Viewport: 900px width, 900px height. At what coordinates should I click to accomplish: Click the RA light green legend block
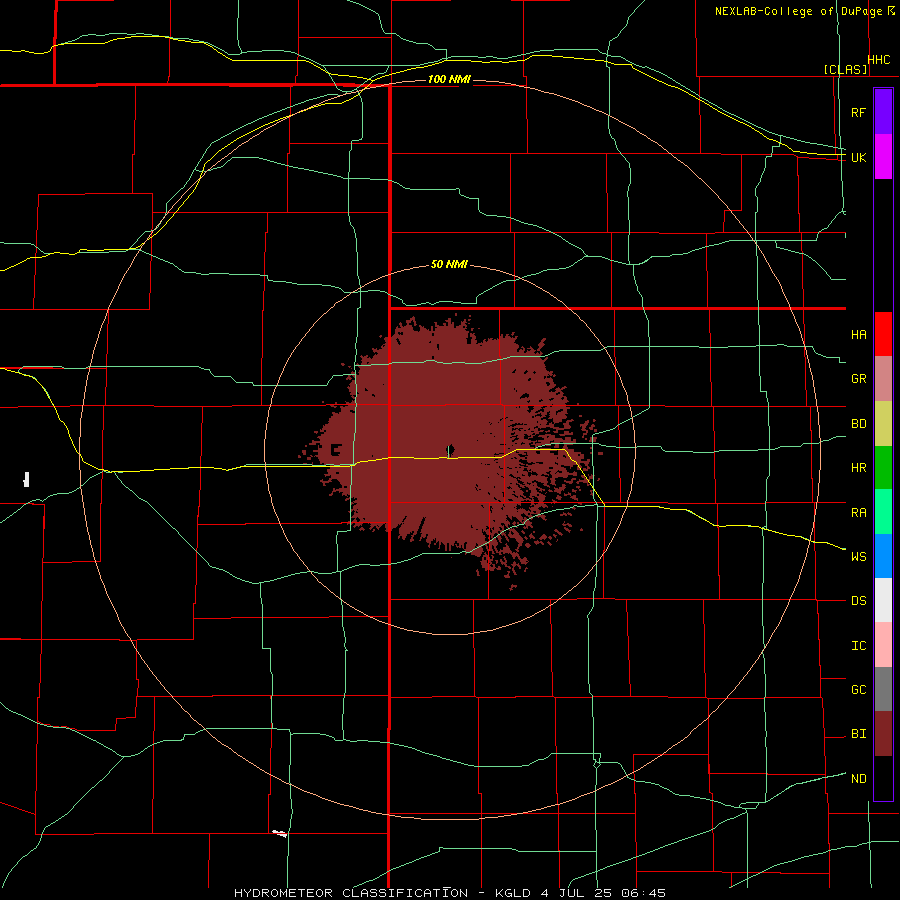883,512
